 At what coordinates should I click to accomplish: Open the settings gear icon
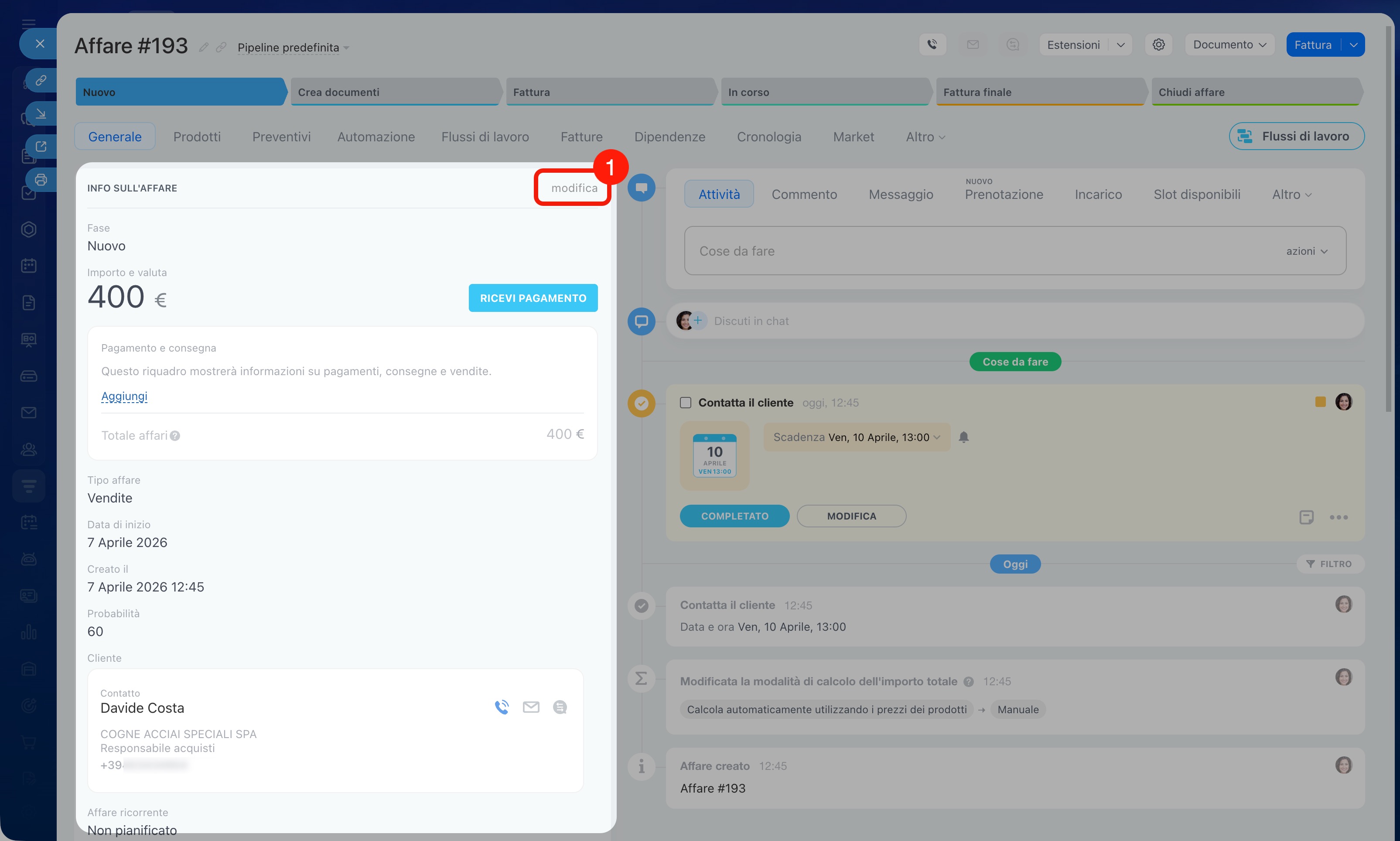click(1158, 45)
